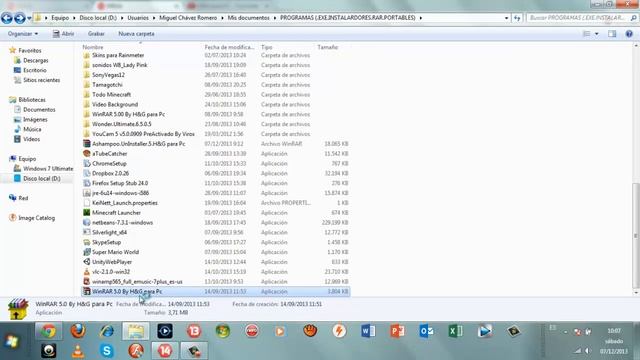Go back with the Explorer back arrow
Image resolution: width=640 pixels, height=360 pixels.
pos(7,18)
